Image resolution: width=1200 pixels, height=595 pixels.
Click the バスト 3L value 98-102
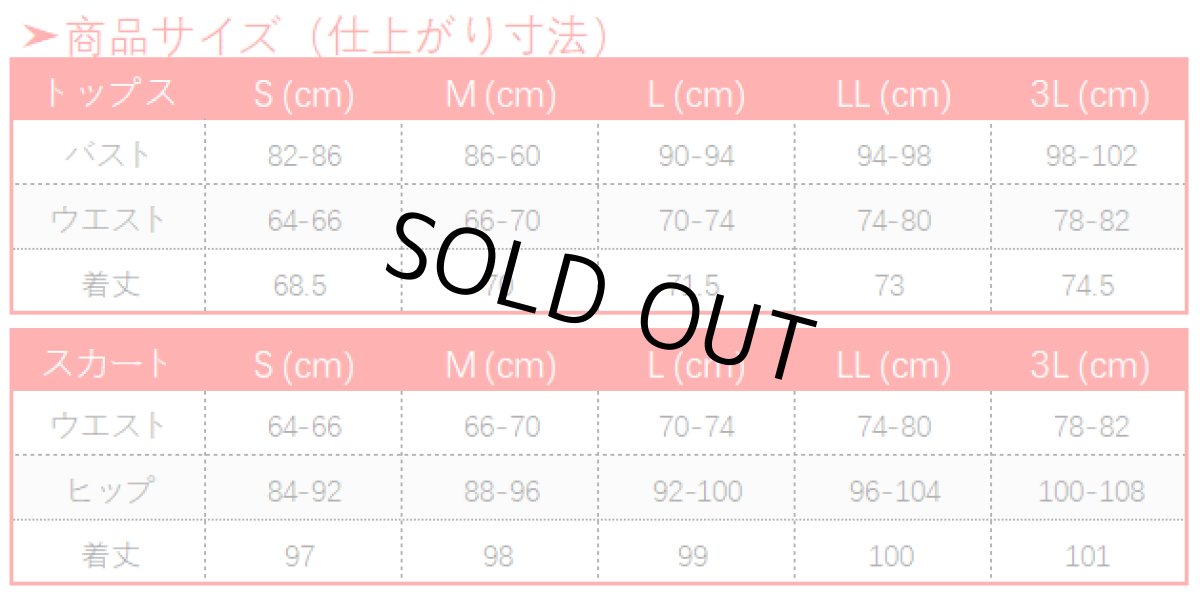1089,156
